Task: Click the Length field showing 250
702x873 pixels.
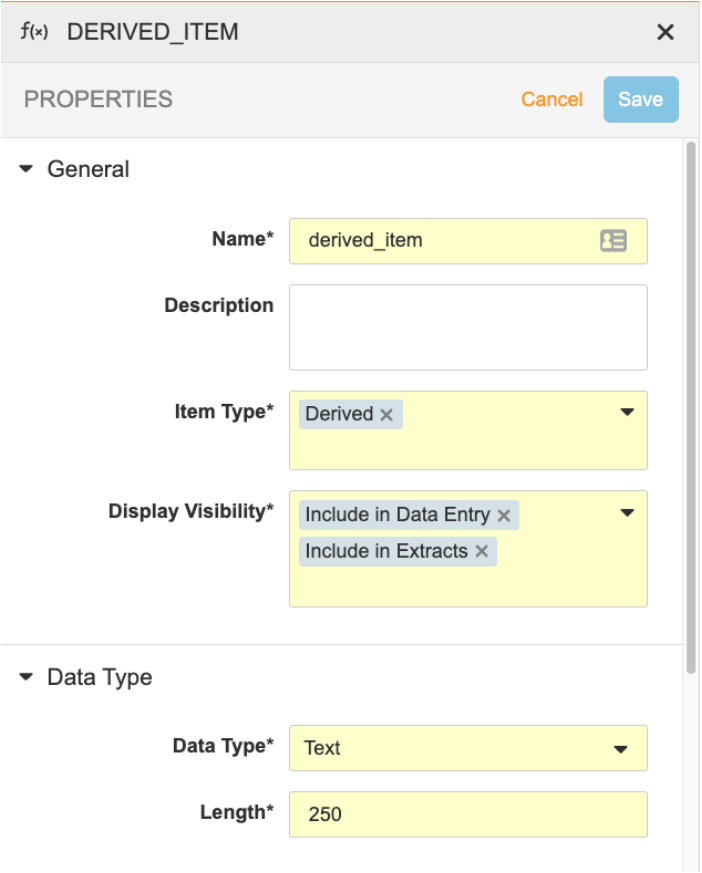Action: 468,814
